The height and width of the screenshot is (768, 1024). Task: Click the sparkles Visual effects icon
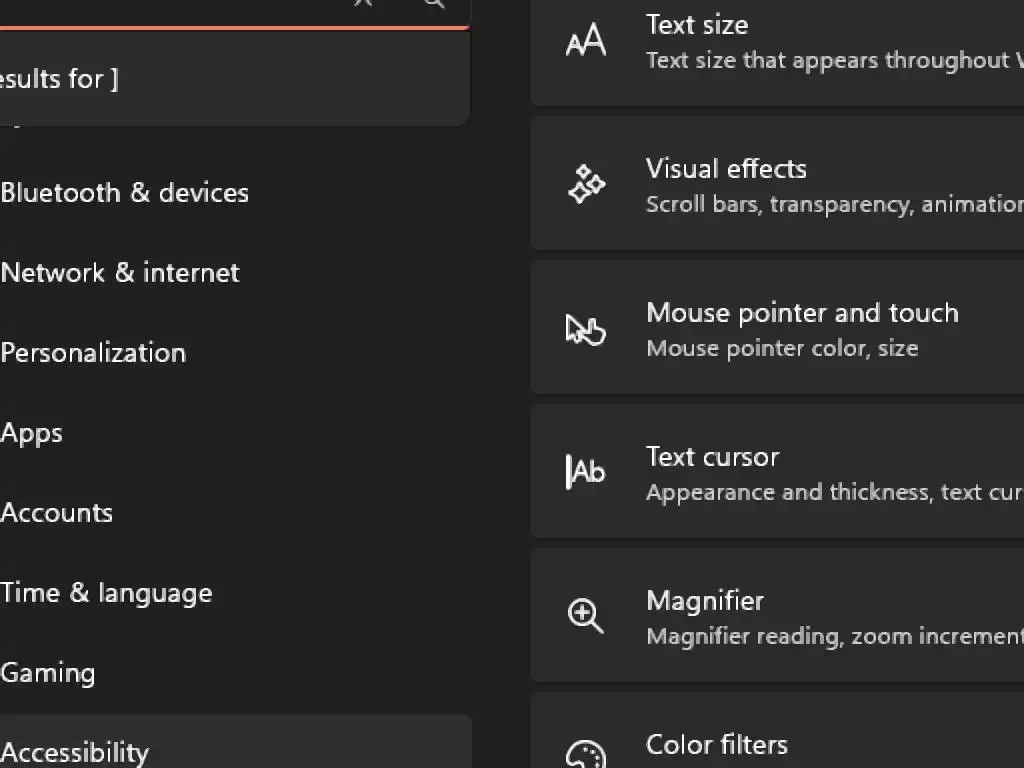pyautogui.click(x=586, y=185)
